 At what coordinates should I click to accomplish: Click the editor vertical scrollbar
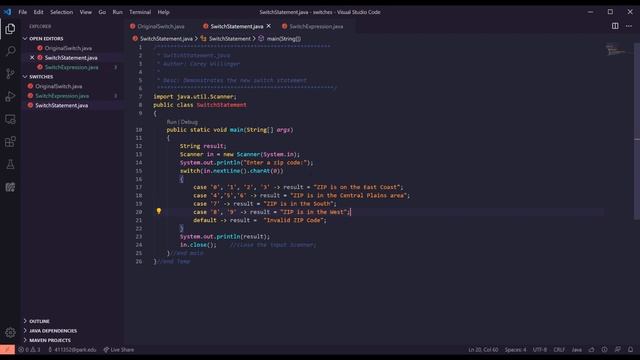(x=637, y=131)
